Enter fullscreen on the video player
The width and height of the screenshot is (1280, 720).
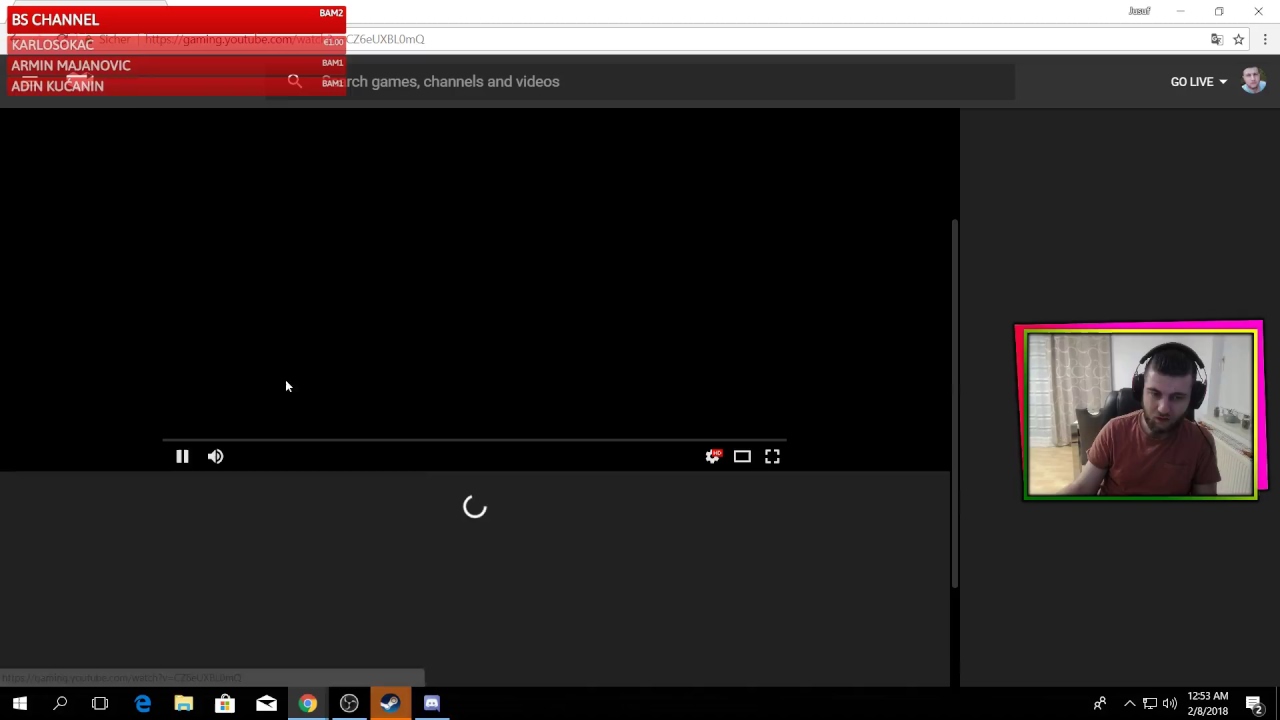(x=772, y=456)
